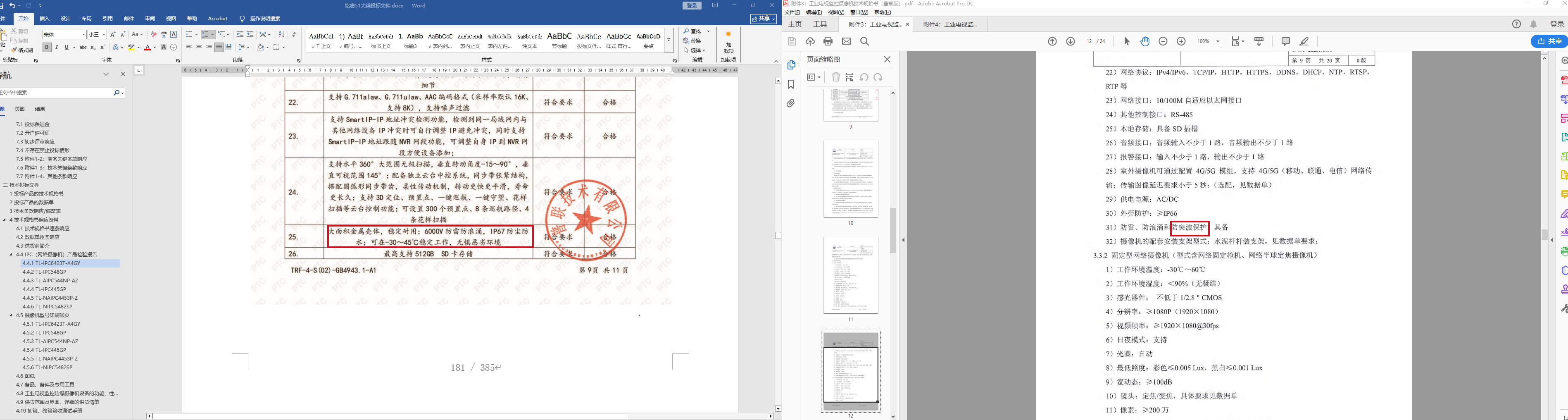Click the 共享 button in Acrobat
Screen dimensions: 1568x420
[1549, 41]
